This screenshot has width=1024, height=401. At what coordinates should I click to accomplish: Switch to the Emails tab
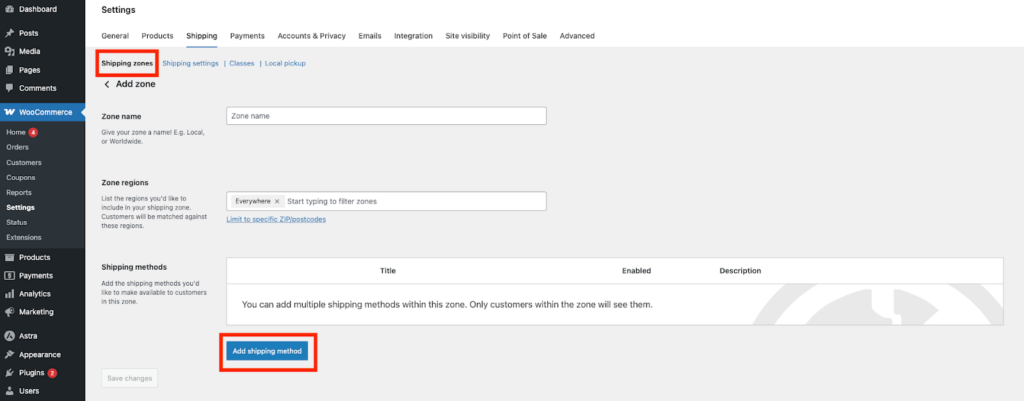[370, 36]
